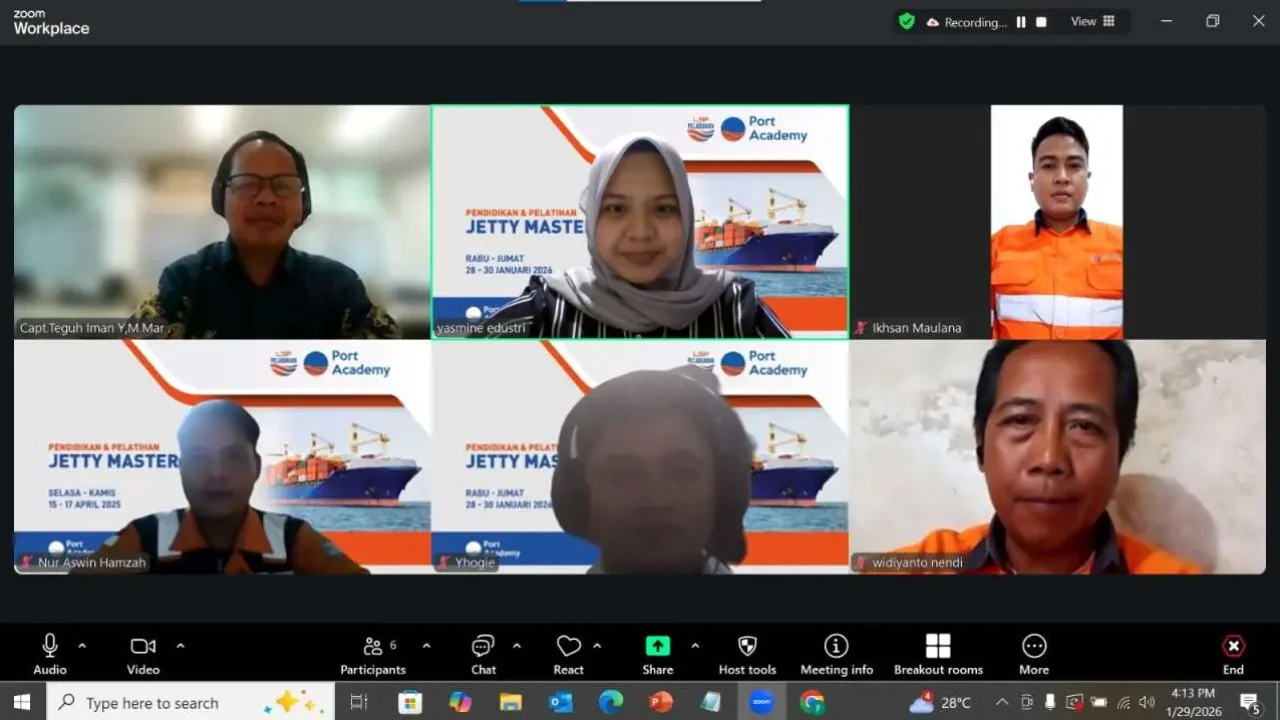This screenshot has height=720, width=1280.
Task: Open File Explorer from taskbar
Action: [x=510, y=703]
